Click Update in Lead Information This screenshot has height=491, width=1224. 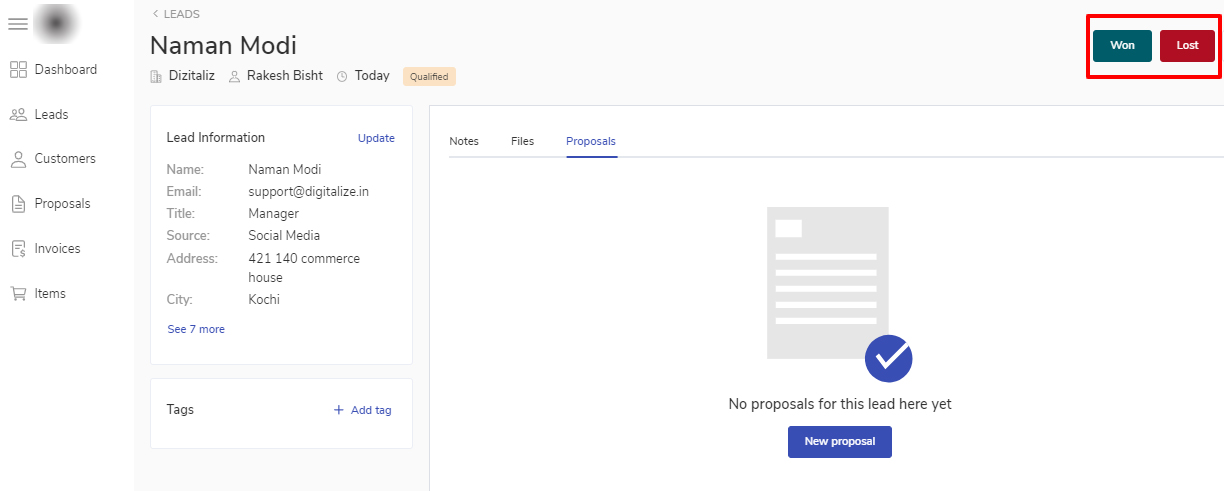(376, 138)
